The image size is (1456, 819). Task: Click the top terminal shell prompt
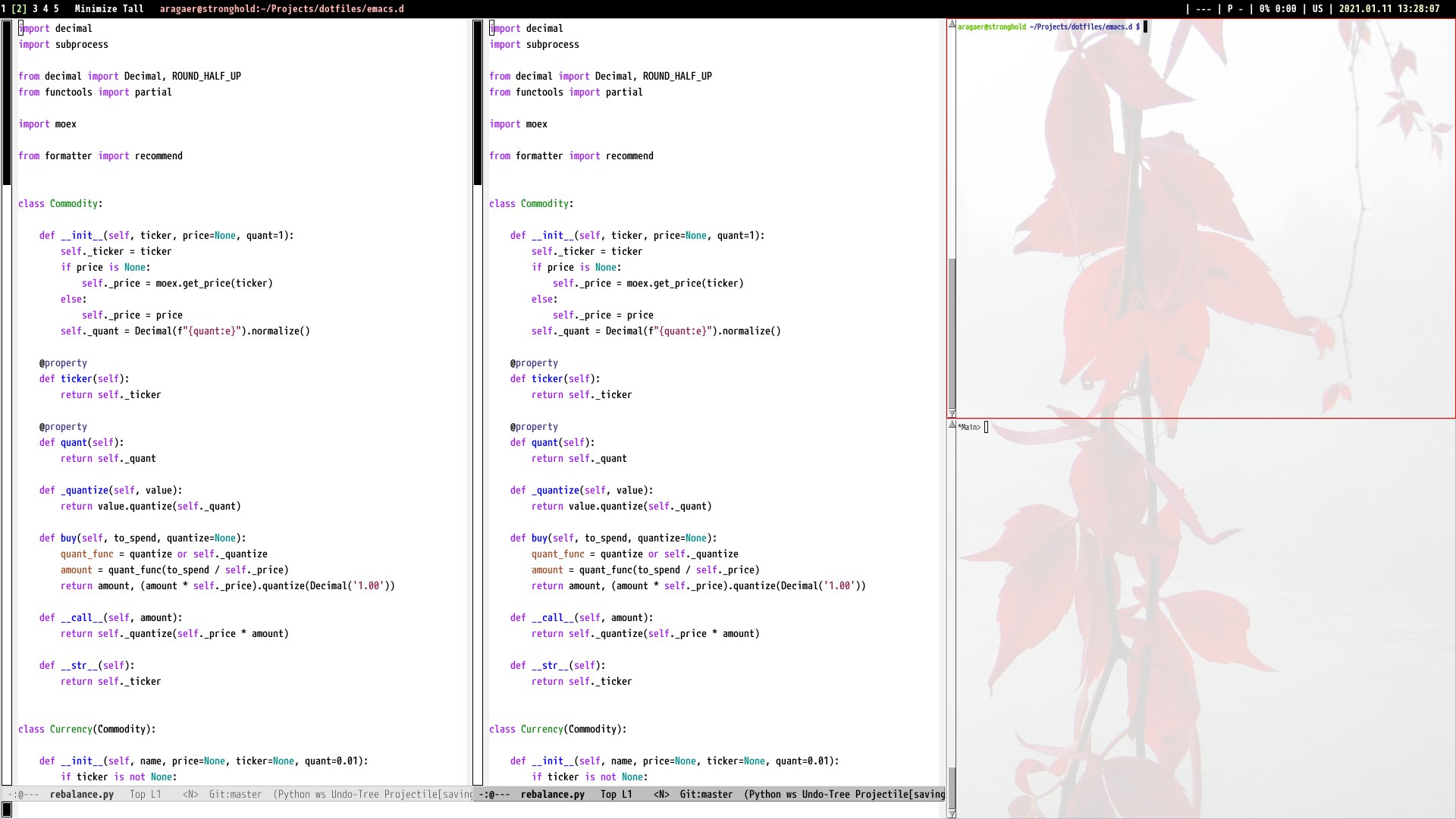[1049, 27]
